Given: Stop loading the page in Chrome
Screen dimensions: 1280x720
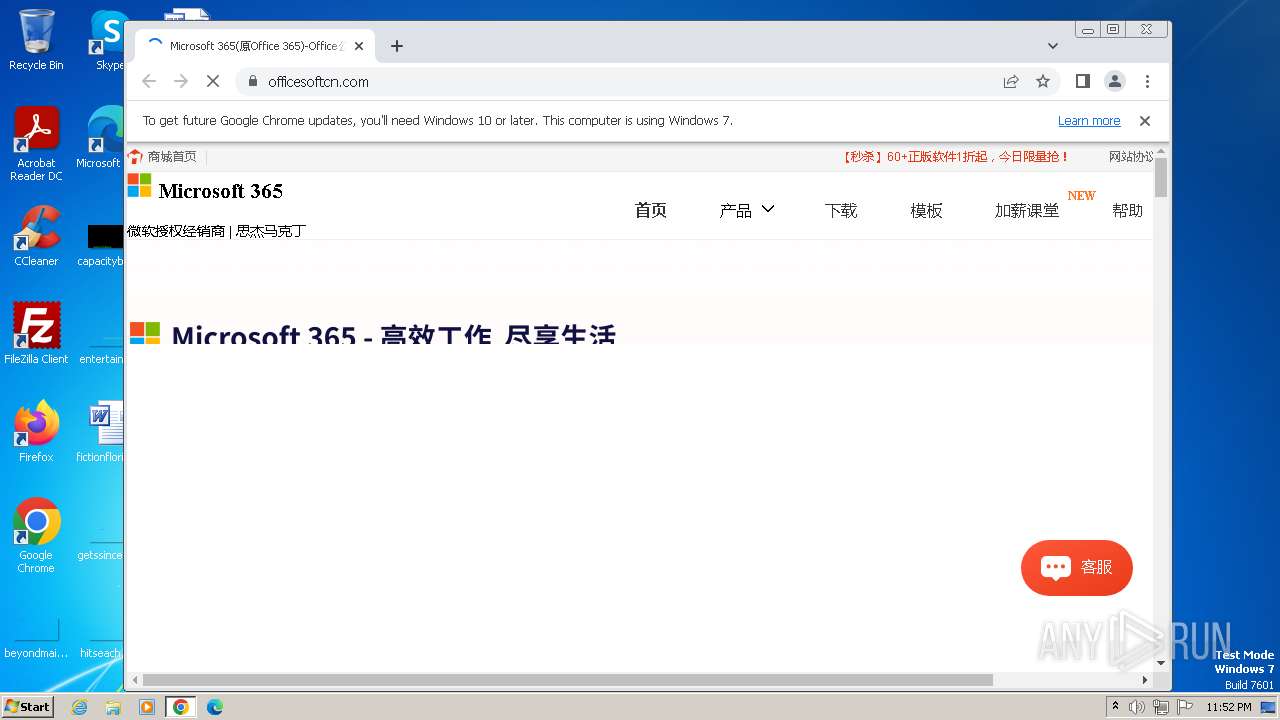Looking at the screenshot, I should tap(213, 82).
